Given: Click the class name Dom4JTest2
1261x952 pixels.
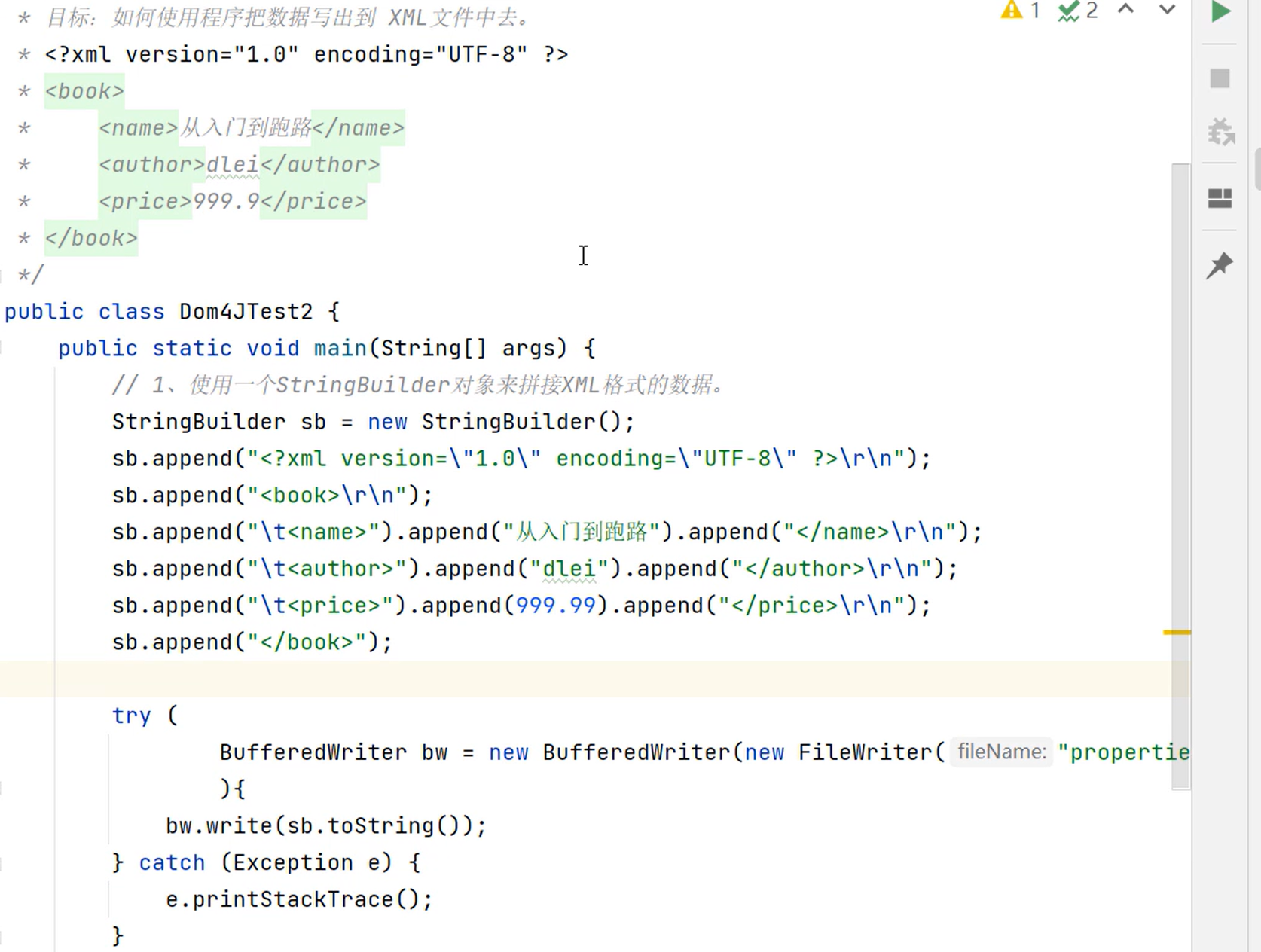Looking at the screenshot, I should (x=246, y=312).
